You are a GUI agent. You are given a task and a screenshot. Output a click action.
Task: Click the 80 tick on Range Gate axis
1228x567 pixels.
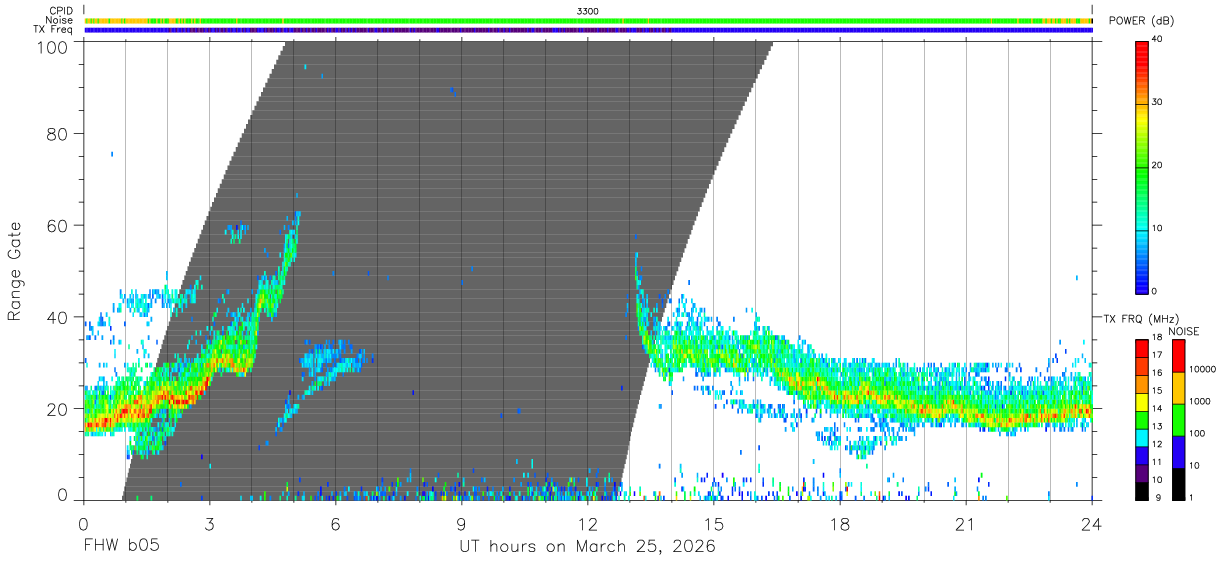tap(56, 134)
